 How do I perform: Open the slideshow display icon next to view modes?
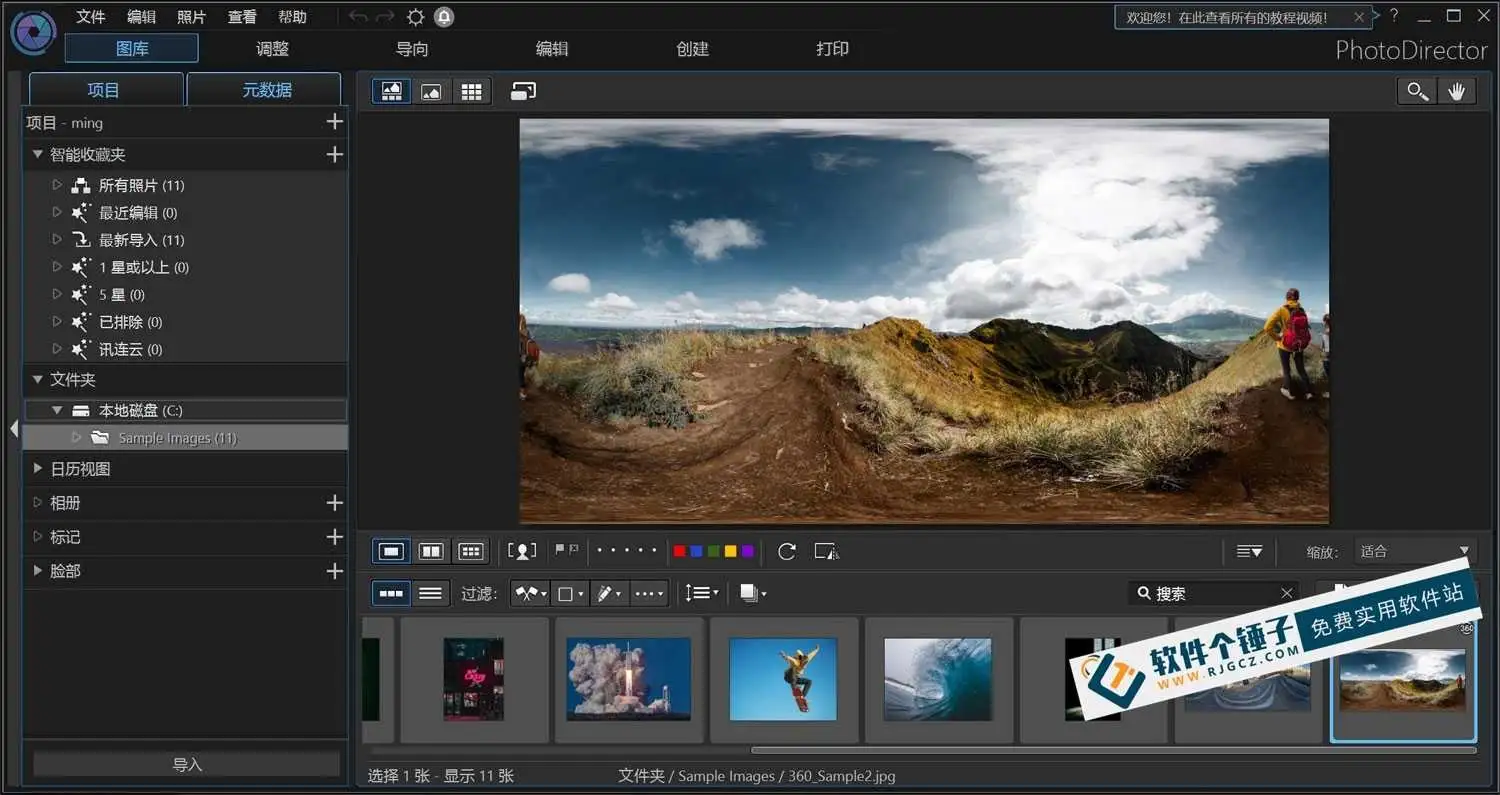point(523,91)
